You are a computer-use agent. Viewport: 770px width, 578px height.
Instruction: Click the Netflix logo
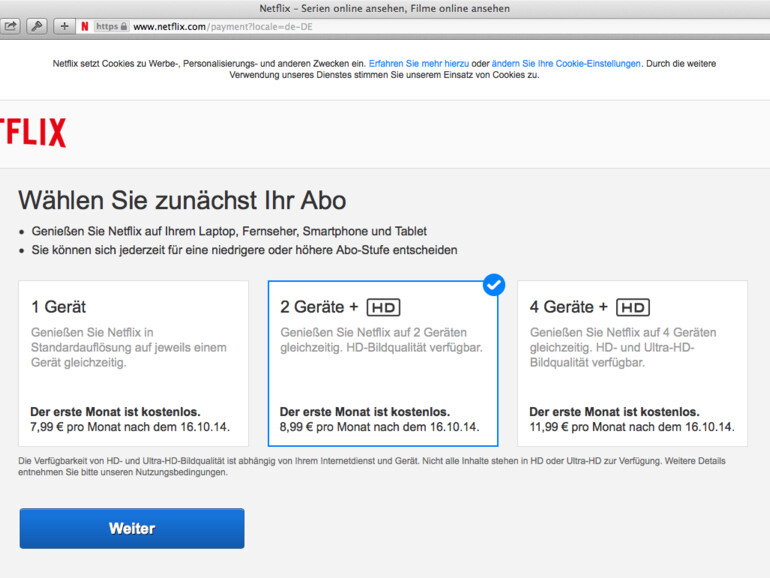32,133
